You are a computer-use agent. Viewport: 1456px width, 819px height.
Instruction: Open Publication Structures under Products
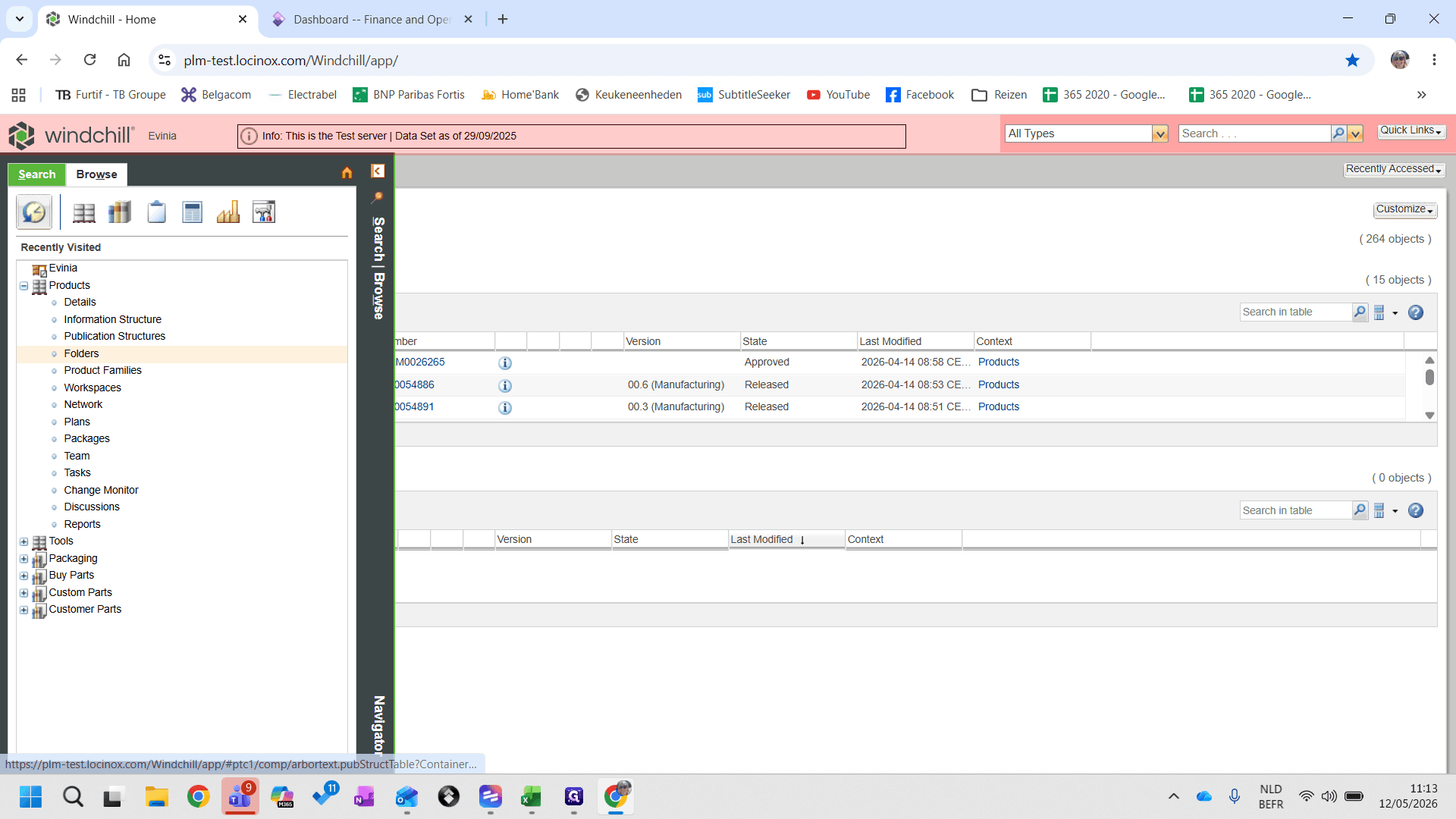point(115,336)
